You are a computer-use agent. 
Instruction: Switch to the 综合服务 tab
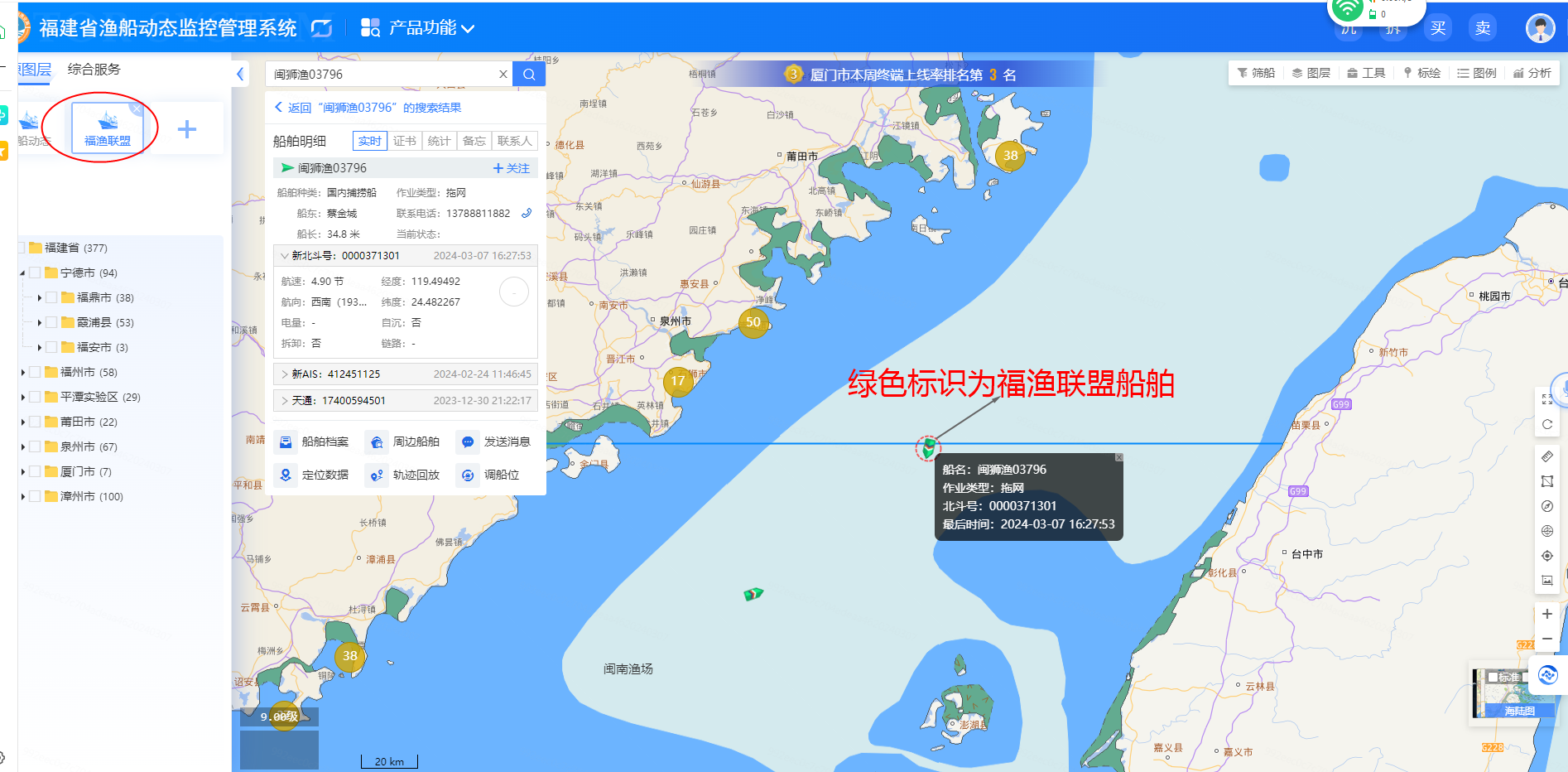[x=94, y=70]
